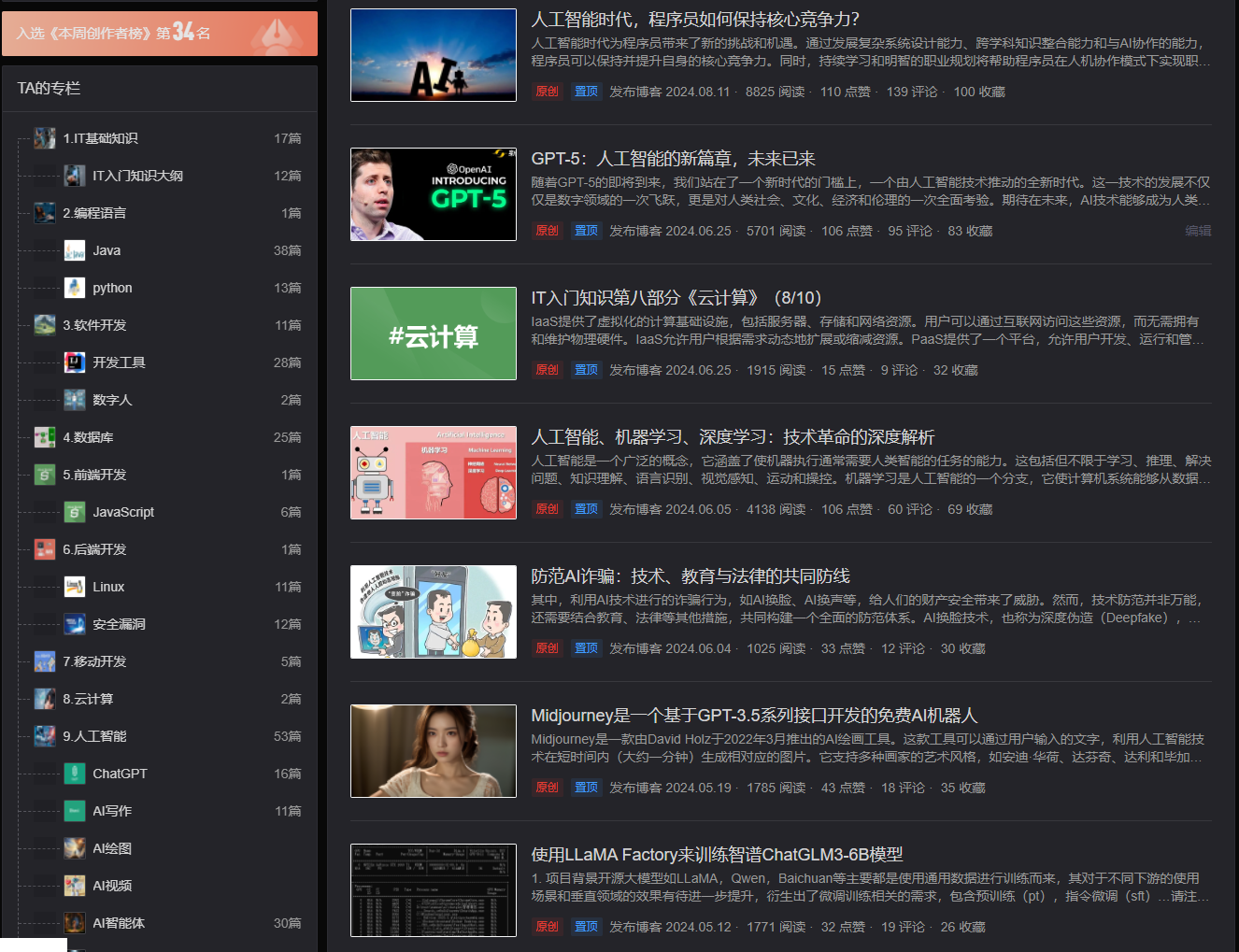Open the 9.人工智能 column
The image size is (1239, 952).
pyautogui.click(x=94, y=736)
